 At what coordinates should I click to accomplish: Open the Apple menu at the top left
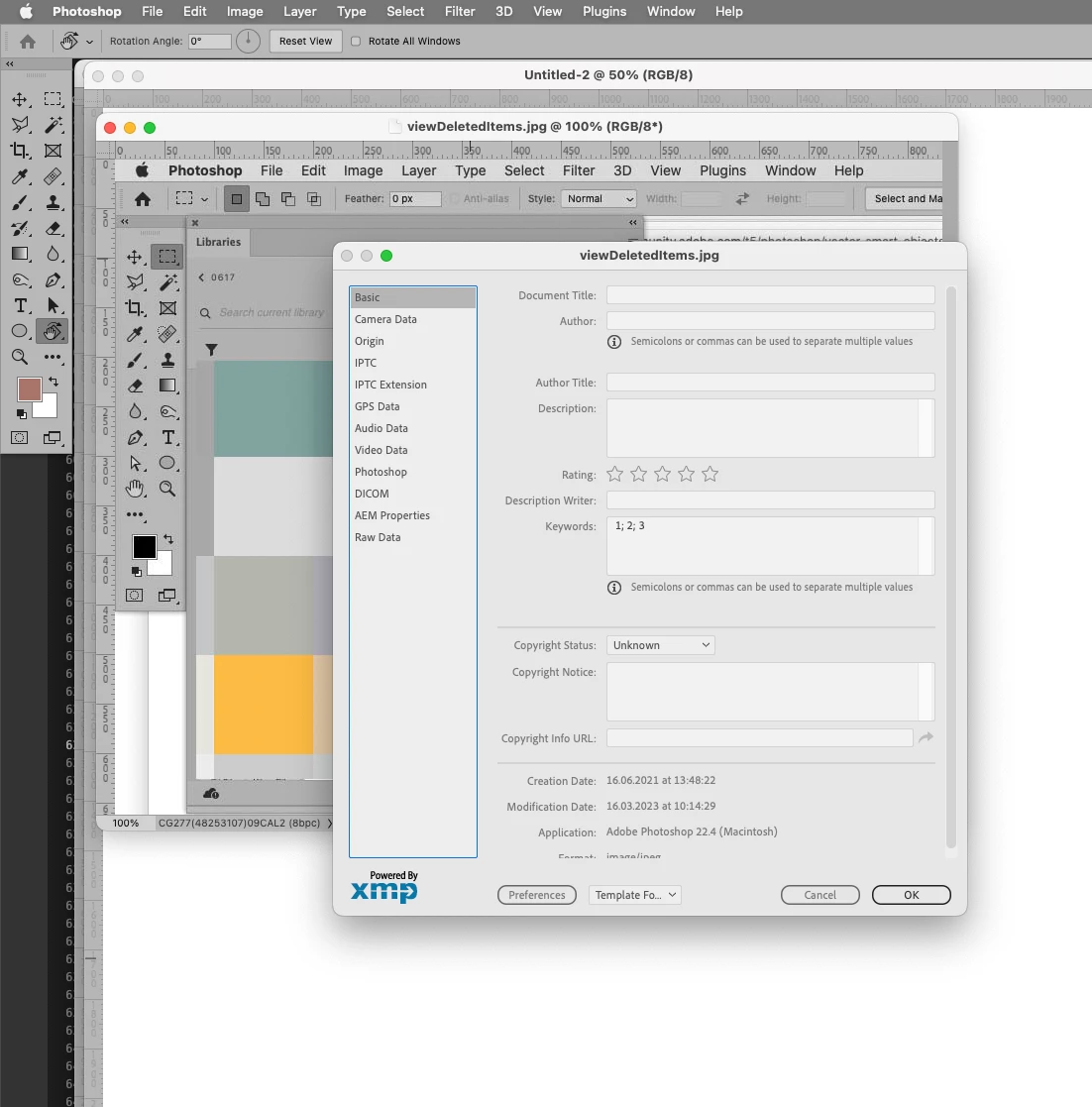pyautogui.click(x=26, y=11)
